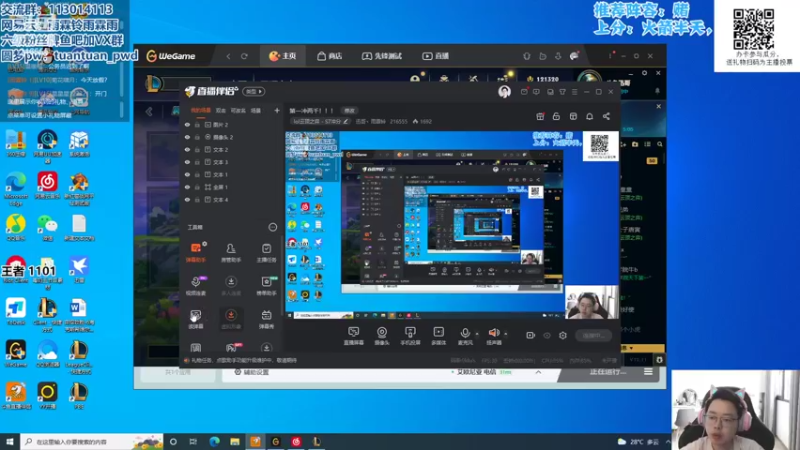Switch to the WeGame 商店 tab
This screenshot has height=450, width=800.
[x=330, y=56]
